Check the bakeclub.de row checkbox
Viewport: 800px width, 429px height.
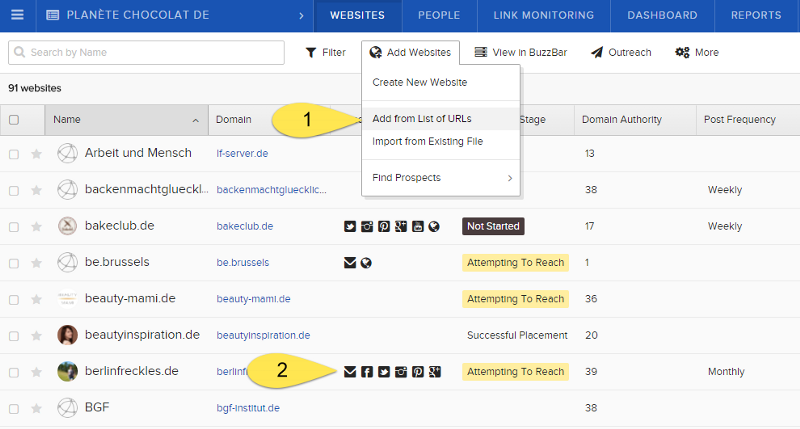pyautogui.click(x=14, y=227)
